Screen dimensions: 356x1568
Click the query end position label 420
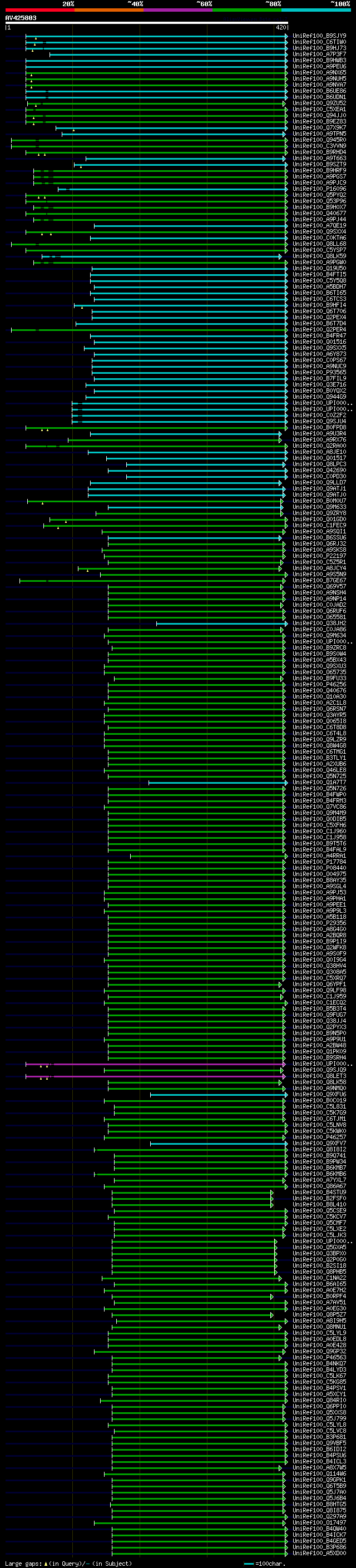[280, 27]
